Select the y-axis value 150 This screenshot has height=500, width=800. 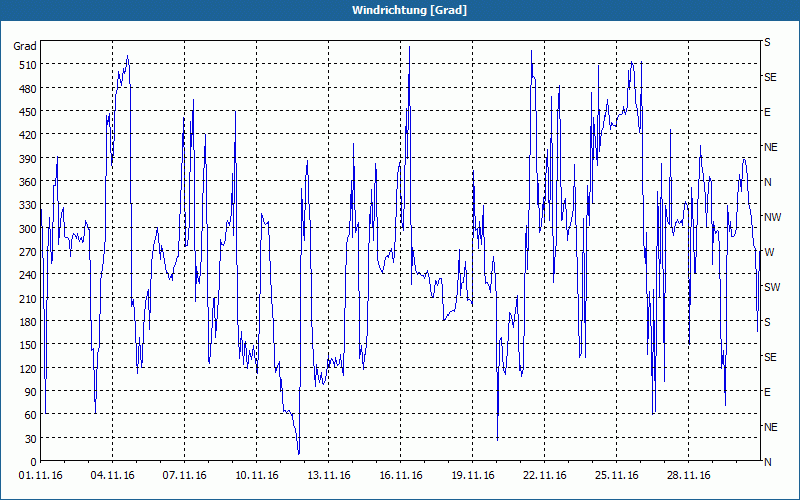point(28,345)
